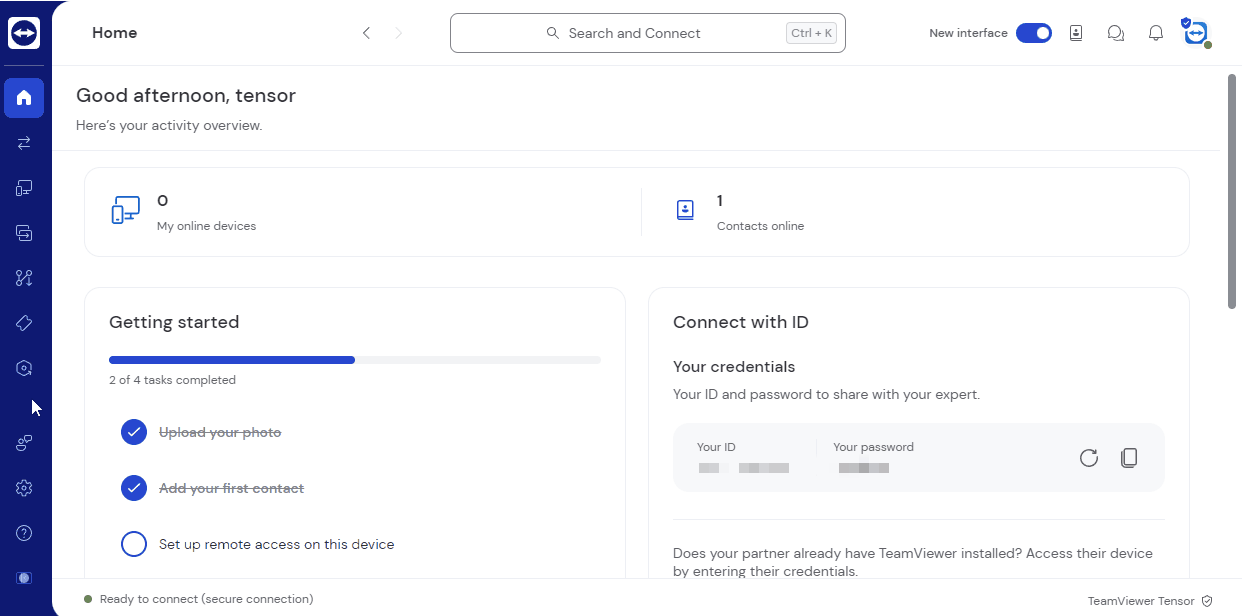Copy your password using the copy icon
Image resolution: width=1242 pixels, height=616 pixels.
(x=1129, y=457)
